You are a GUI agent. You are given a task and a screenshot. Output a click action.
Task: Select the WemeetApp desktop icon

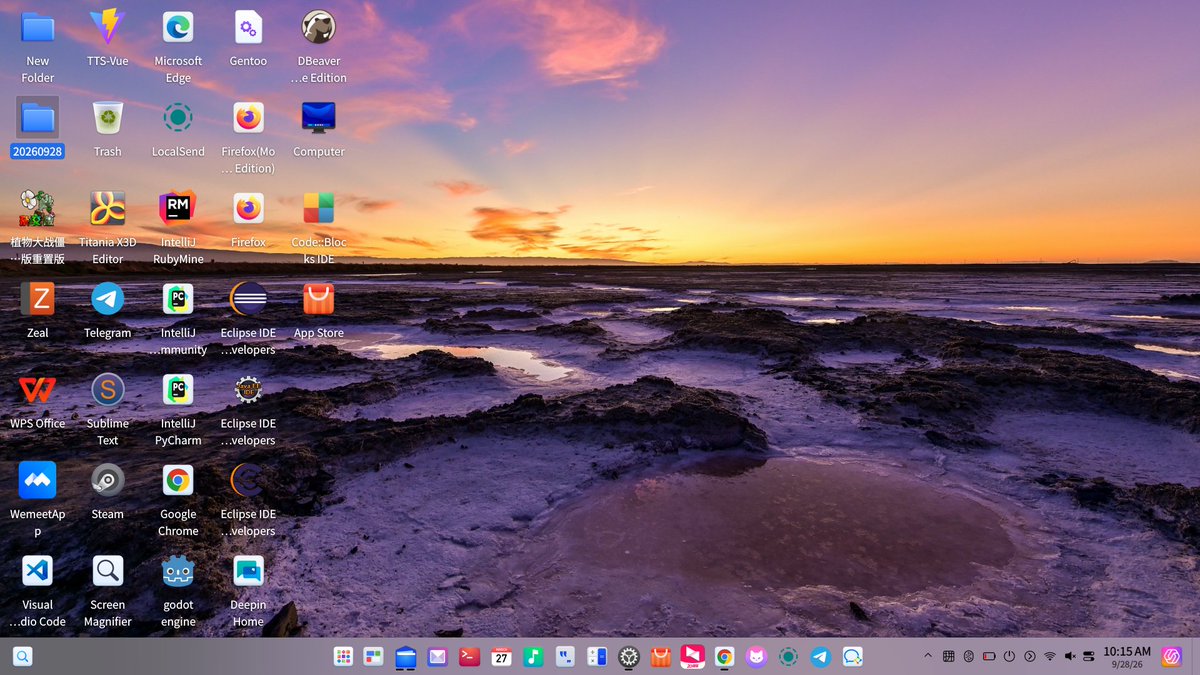tap(38, 480)
